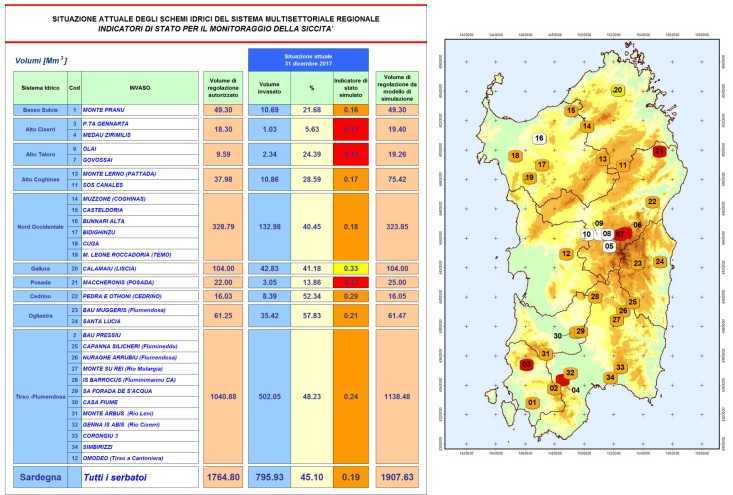The height and width of the screenshot is (495, 733).
Task: Select map marker 29 on the map
Action: (579, 331)
